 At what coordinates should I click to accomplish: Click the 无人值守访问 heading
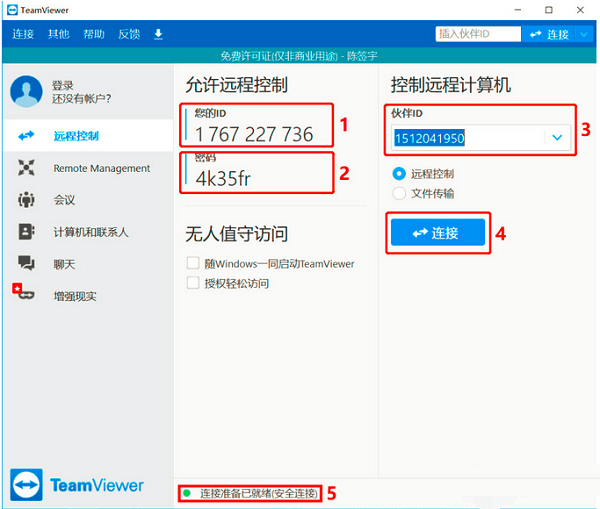(236, 234)
